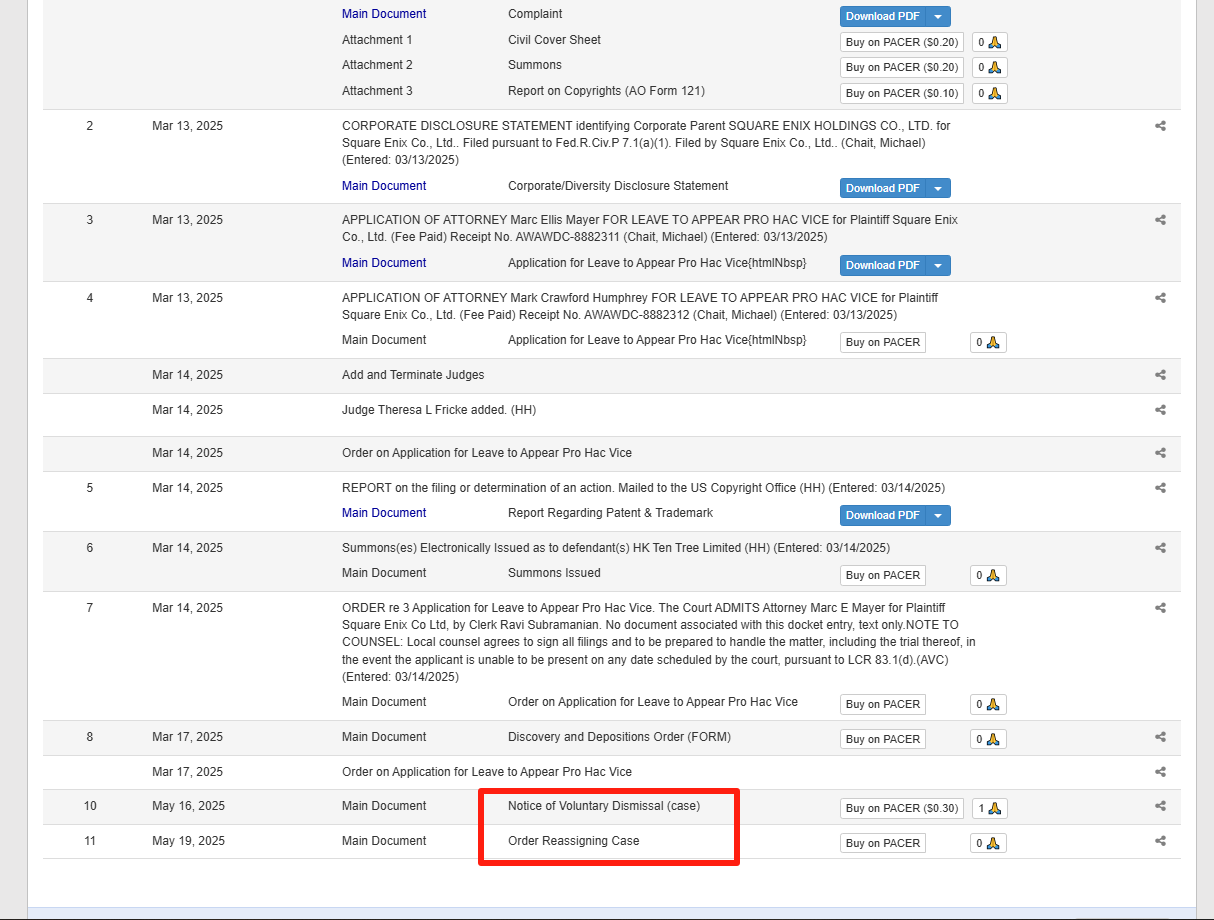Download PDF of the Complaint

tap(883, 16)
